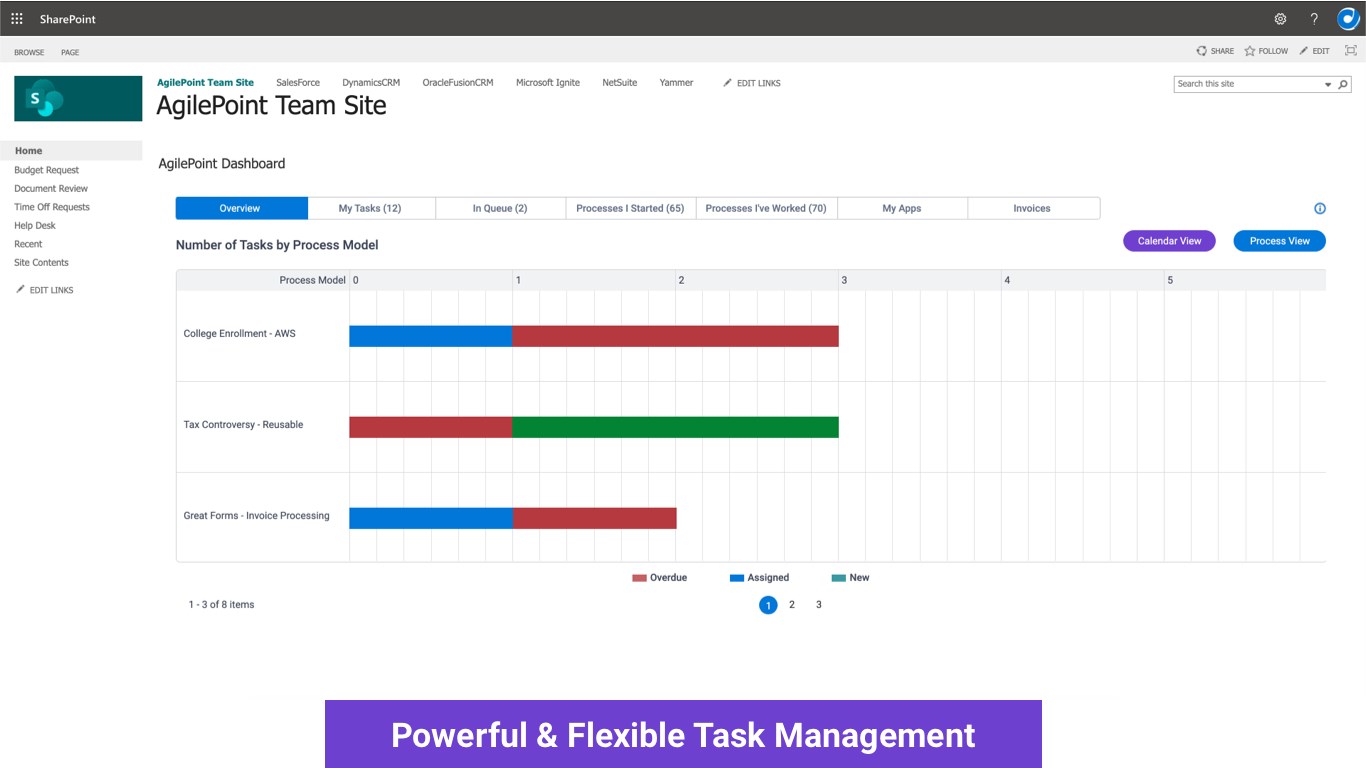The width and height of the screenshot is (1366, 768).
Task: Click red bar for Great Forms - Invoice Processing
Action: (x=595, y=518)
